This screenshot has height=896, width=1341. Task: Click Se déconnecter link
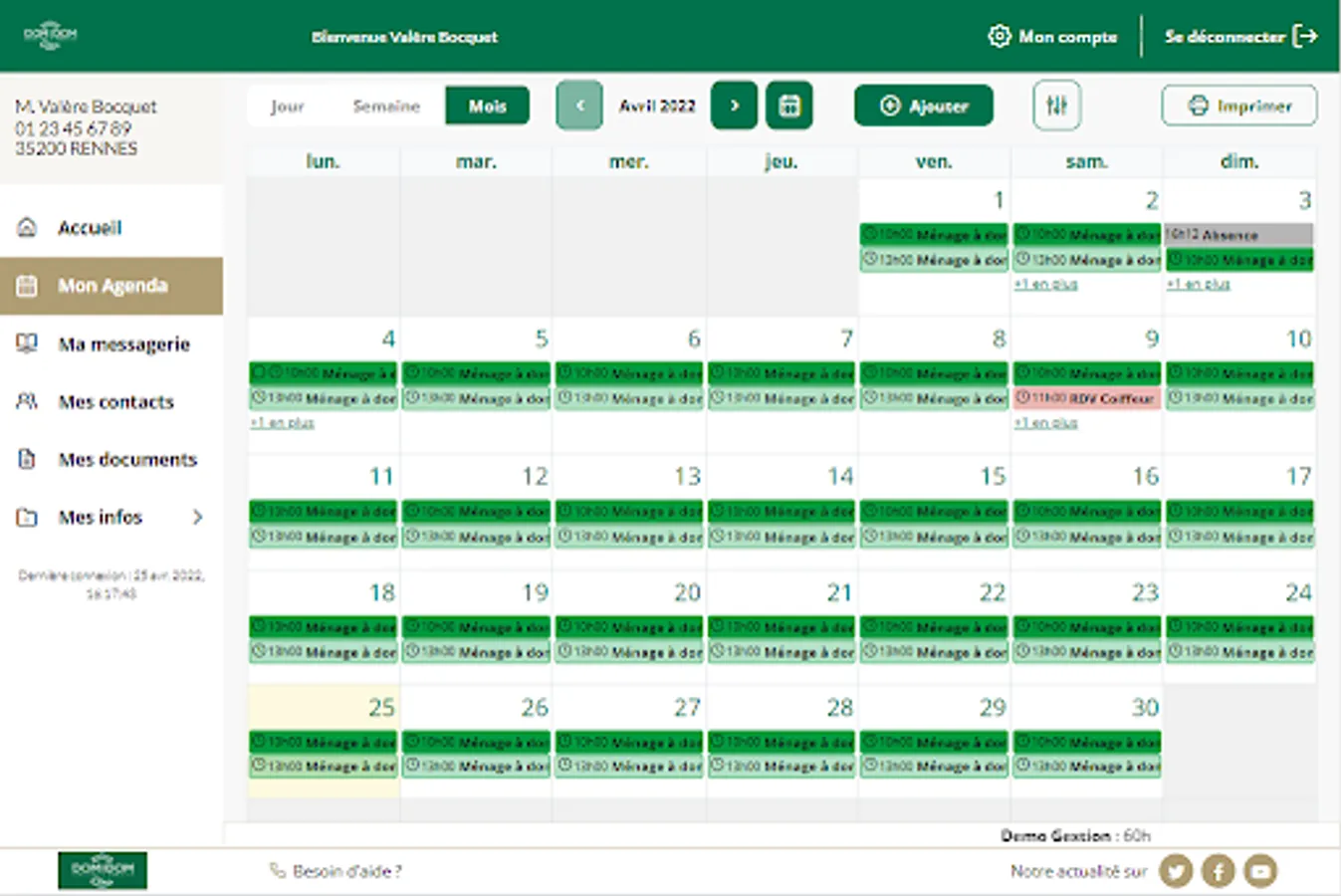(x=1225, y=37)
